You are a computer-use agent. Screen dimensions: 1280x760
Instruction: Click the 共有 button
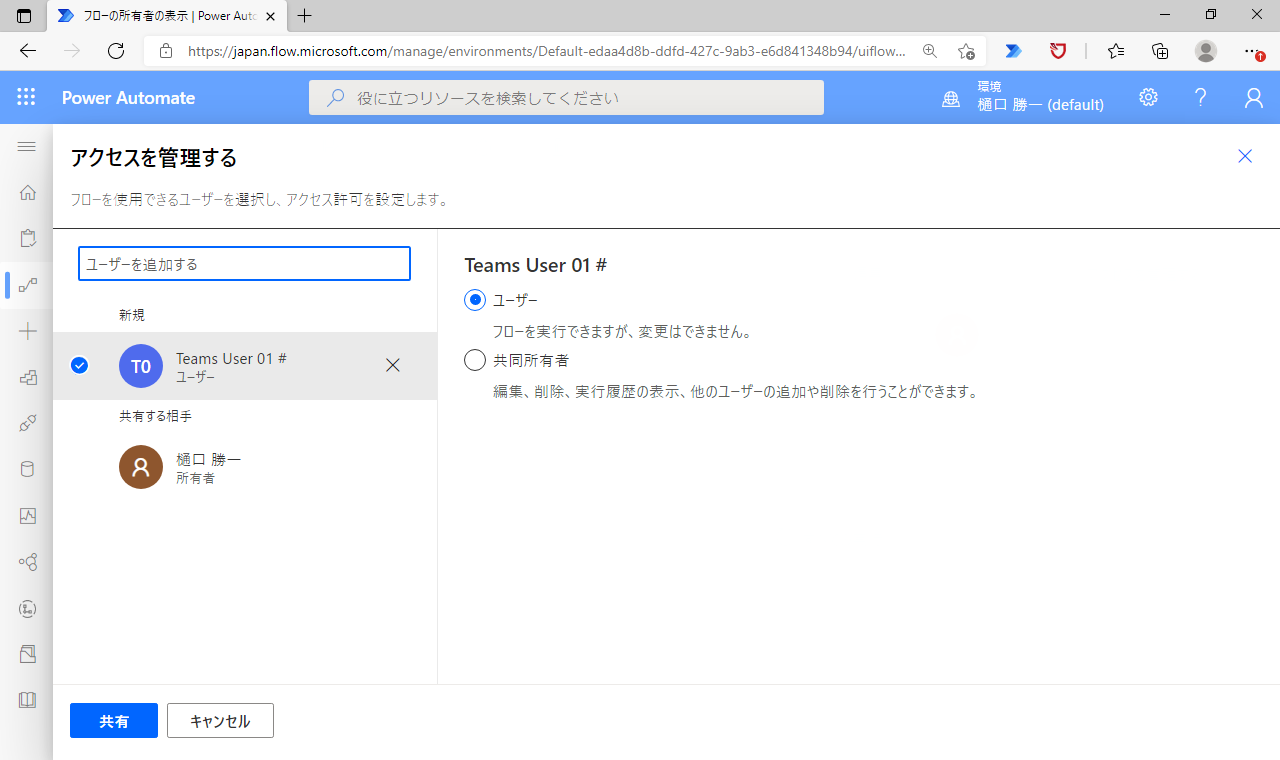[x=114, y=721]
